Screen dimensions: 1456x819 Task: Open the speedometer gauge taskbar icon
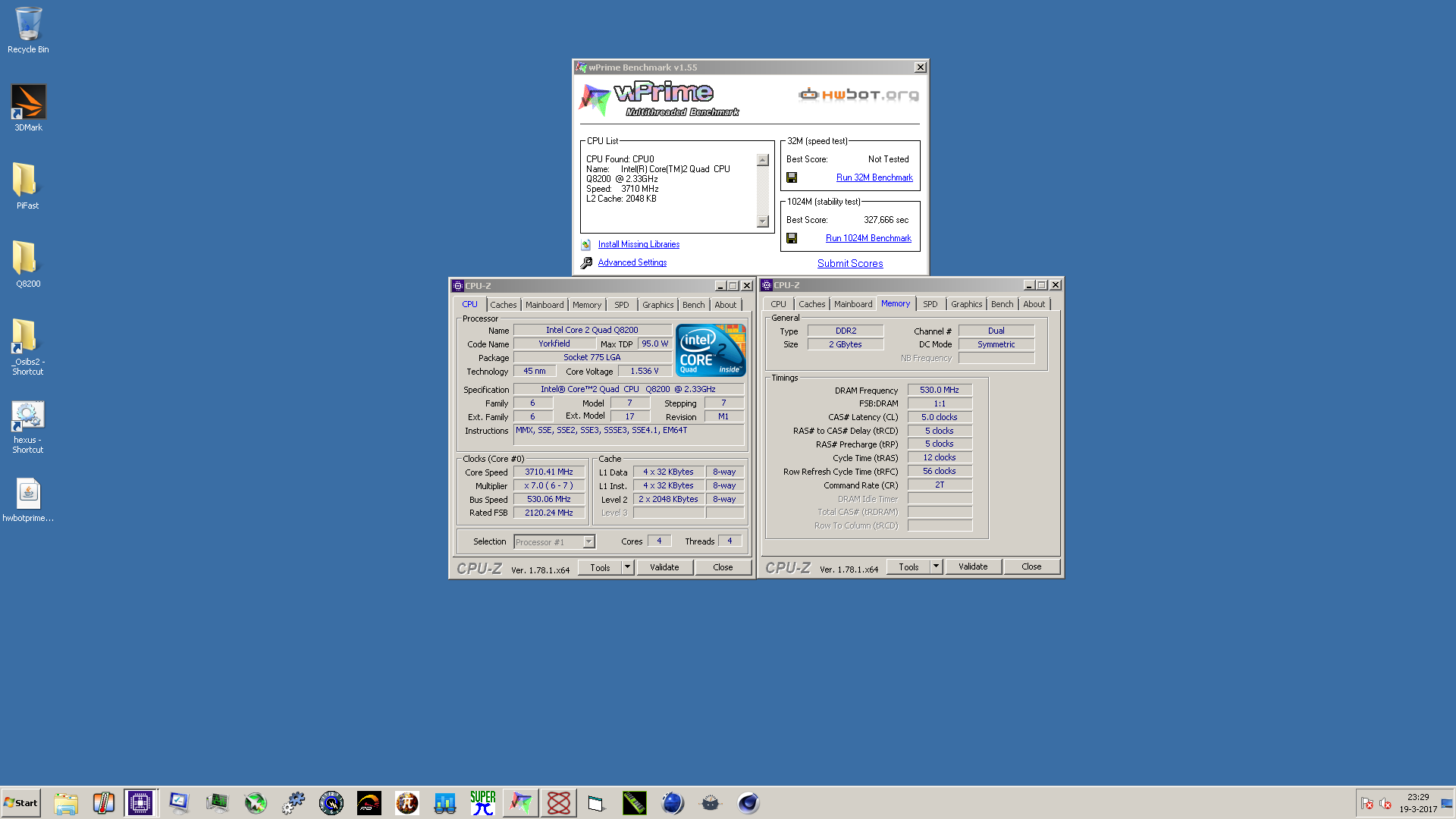click(x=369, y=803)
